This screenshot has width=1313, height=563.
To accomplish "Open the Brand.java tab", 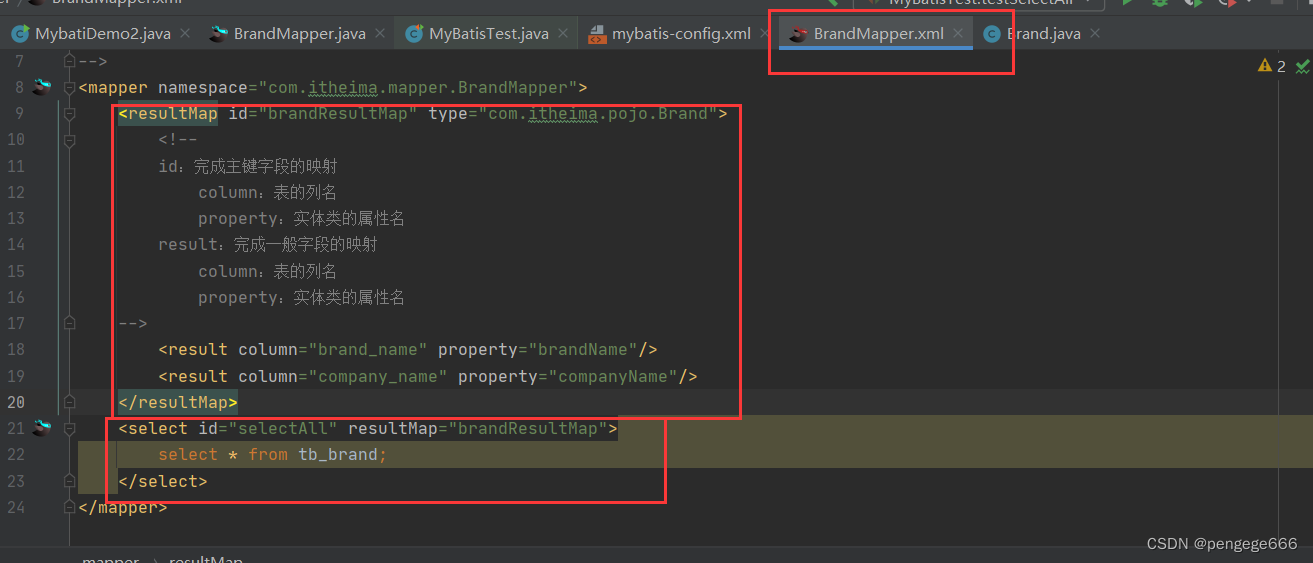I will [1043, 33].
